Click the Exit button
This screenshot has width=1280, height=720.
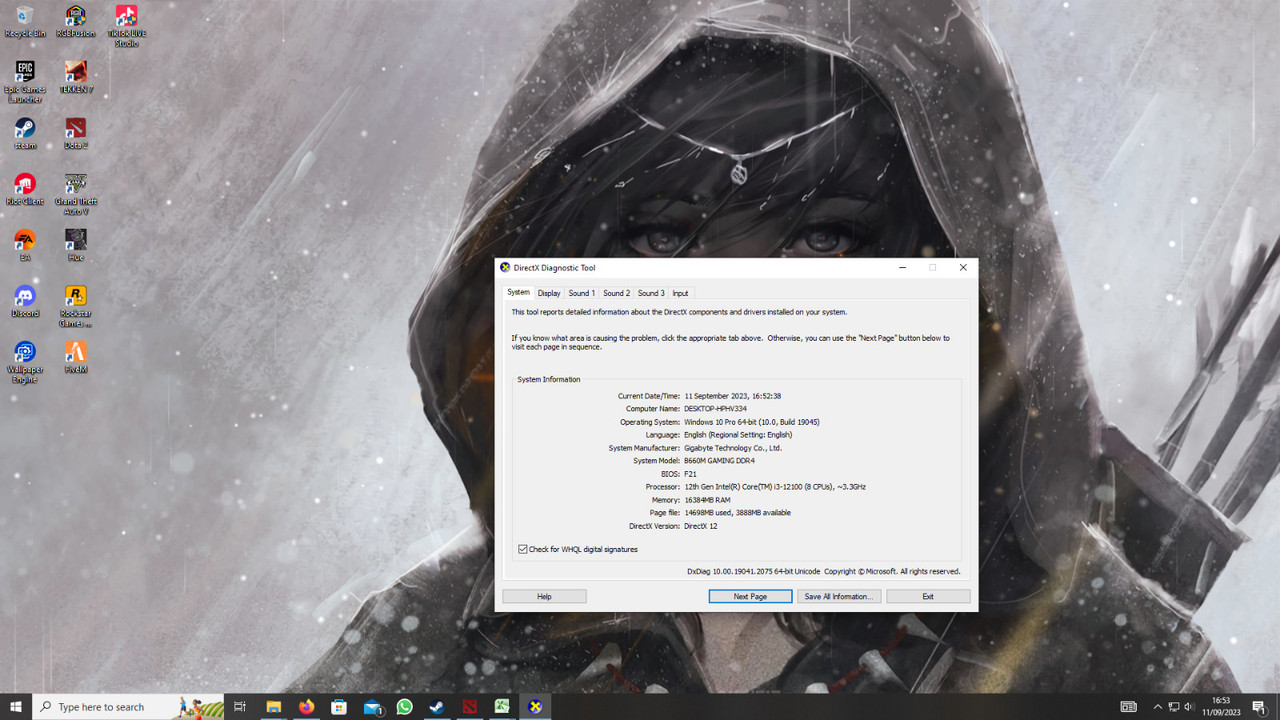928,596
